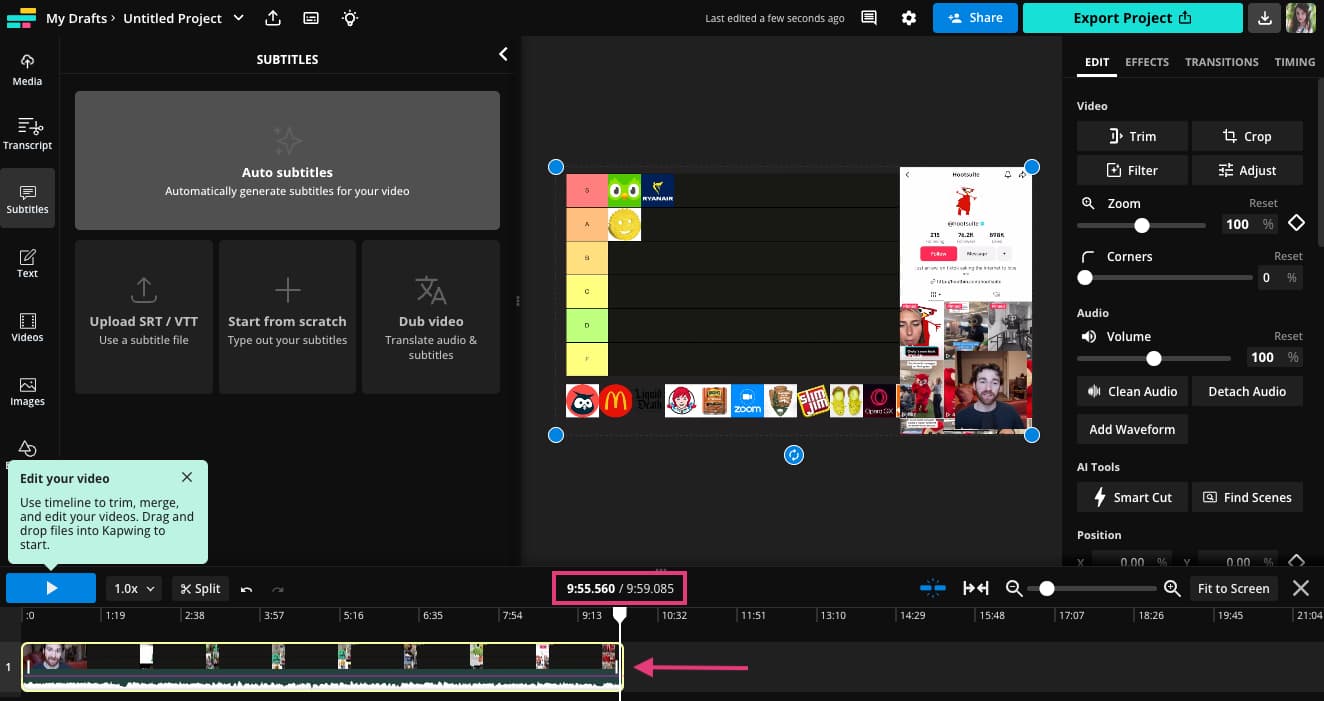Choose the Dub video option
1324x701 pixels.
(x=431, y=317)
